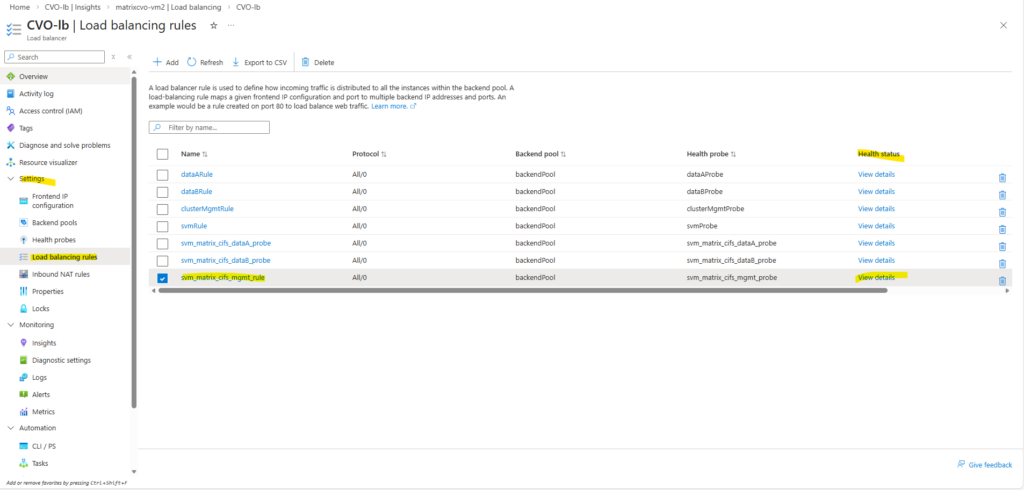Image resolution: width=1024 pixels, height=490 pixels.
Task: Click Delete in the toolbar
Action: 317,63
